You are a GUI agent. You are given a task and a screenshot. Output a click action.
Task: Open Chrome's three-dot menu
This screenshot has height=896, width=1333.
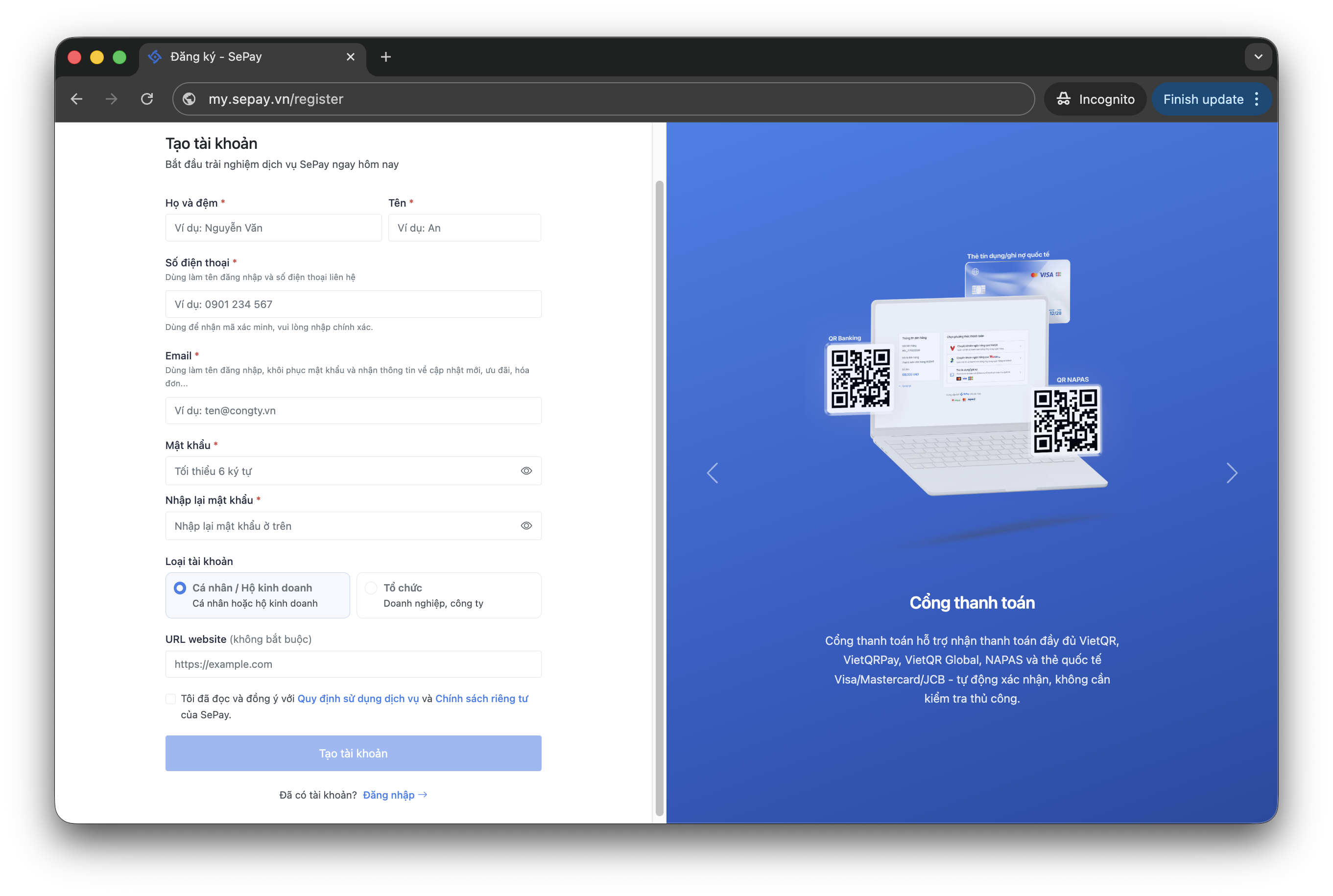tap(1256, 99)
